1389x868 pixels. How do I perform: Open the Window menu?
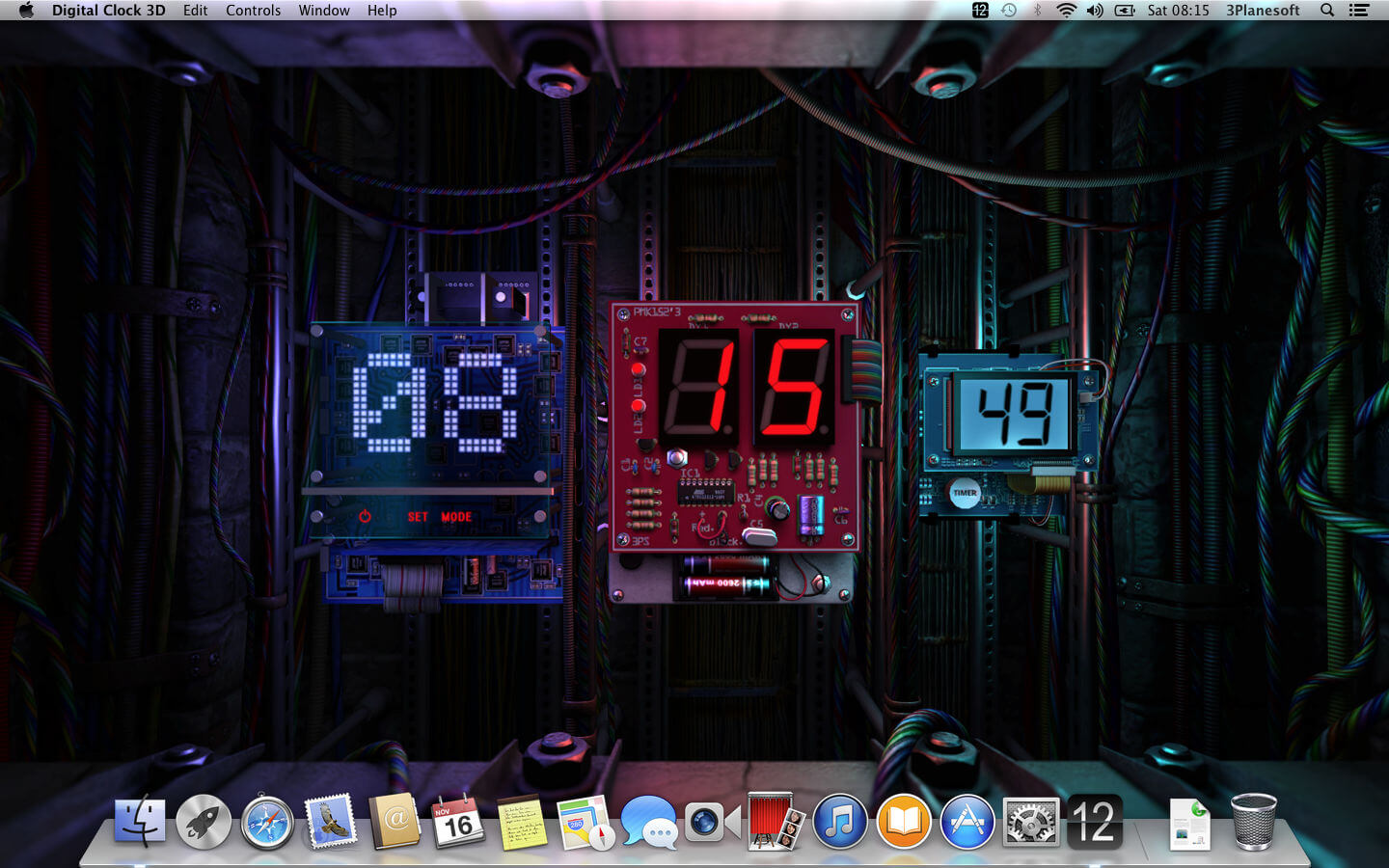point(323,11)
